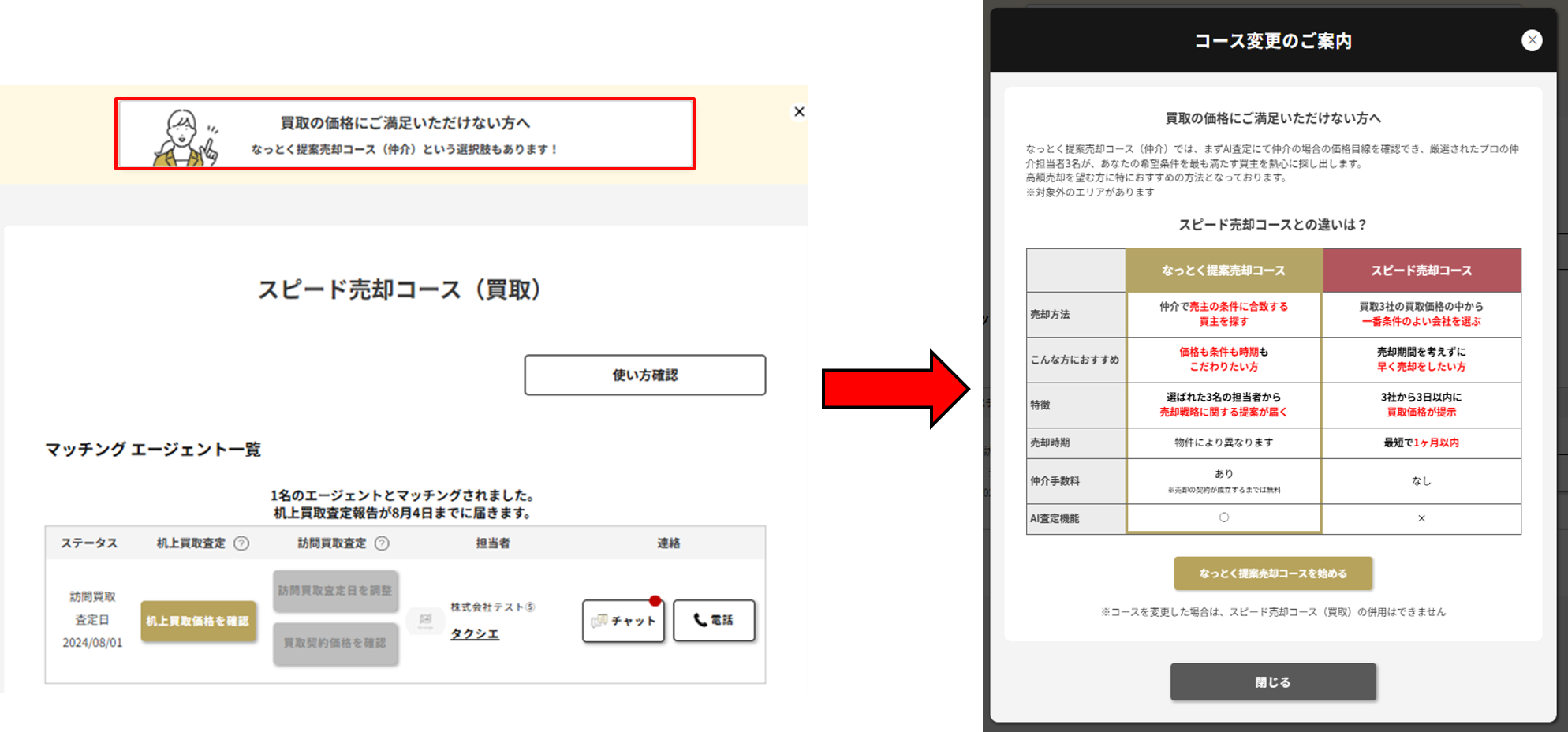Open the help icon beside 机上買取査定

click(242, 543)
